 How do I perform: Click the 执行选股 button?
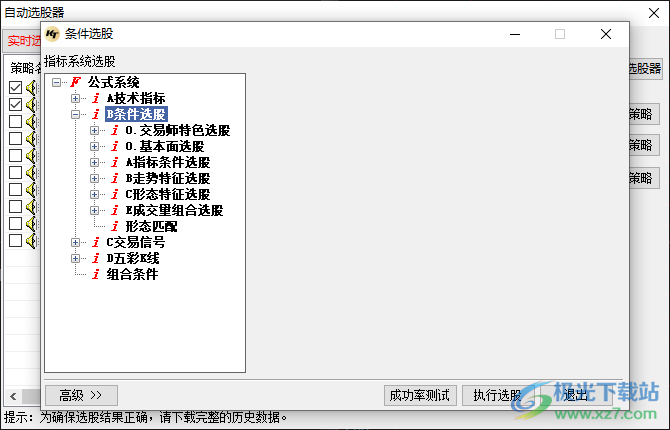498,395
